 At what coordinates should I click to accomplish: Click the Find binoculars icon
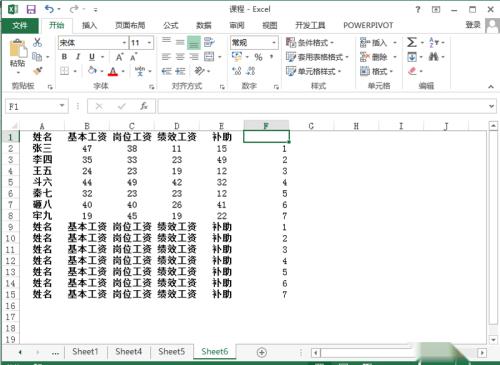433,57
